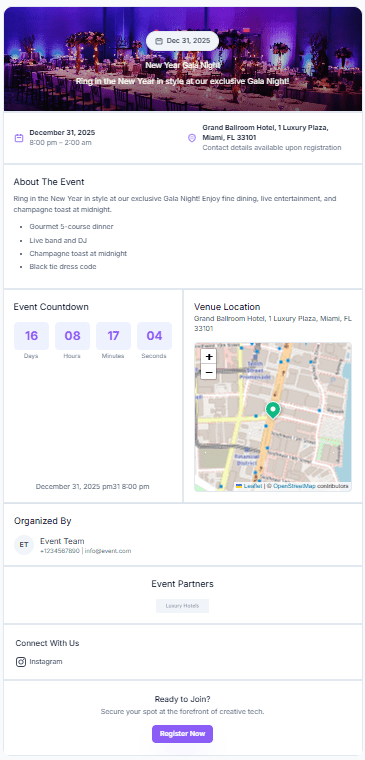Click the Instagram logo icon
The width and height of the screenshot is (365, 760).
tap(21, 662)
